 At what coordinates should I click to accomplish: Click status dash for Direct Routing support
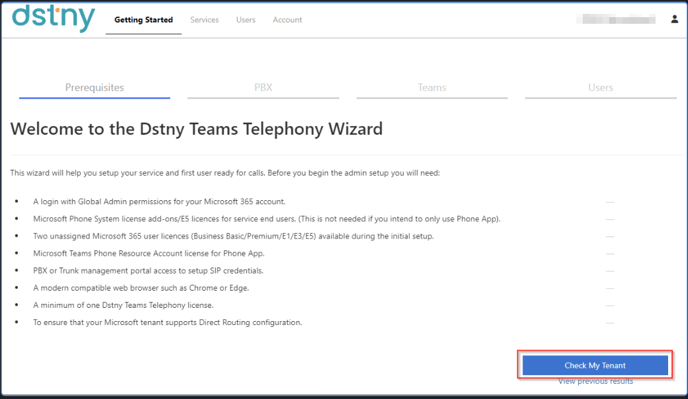[x=610, y=323]
